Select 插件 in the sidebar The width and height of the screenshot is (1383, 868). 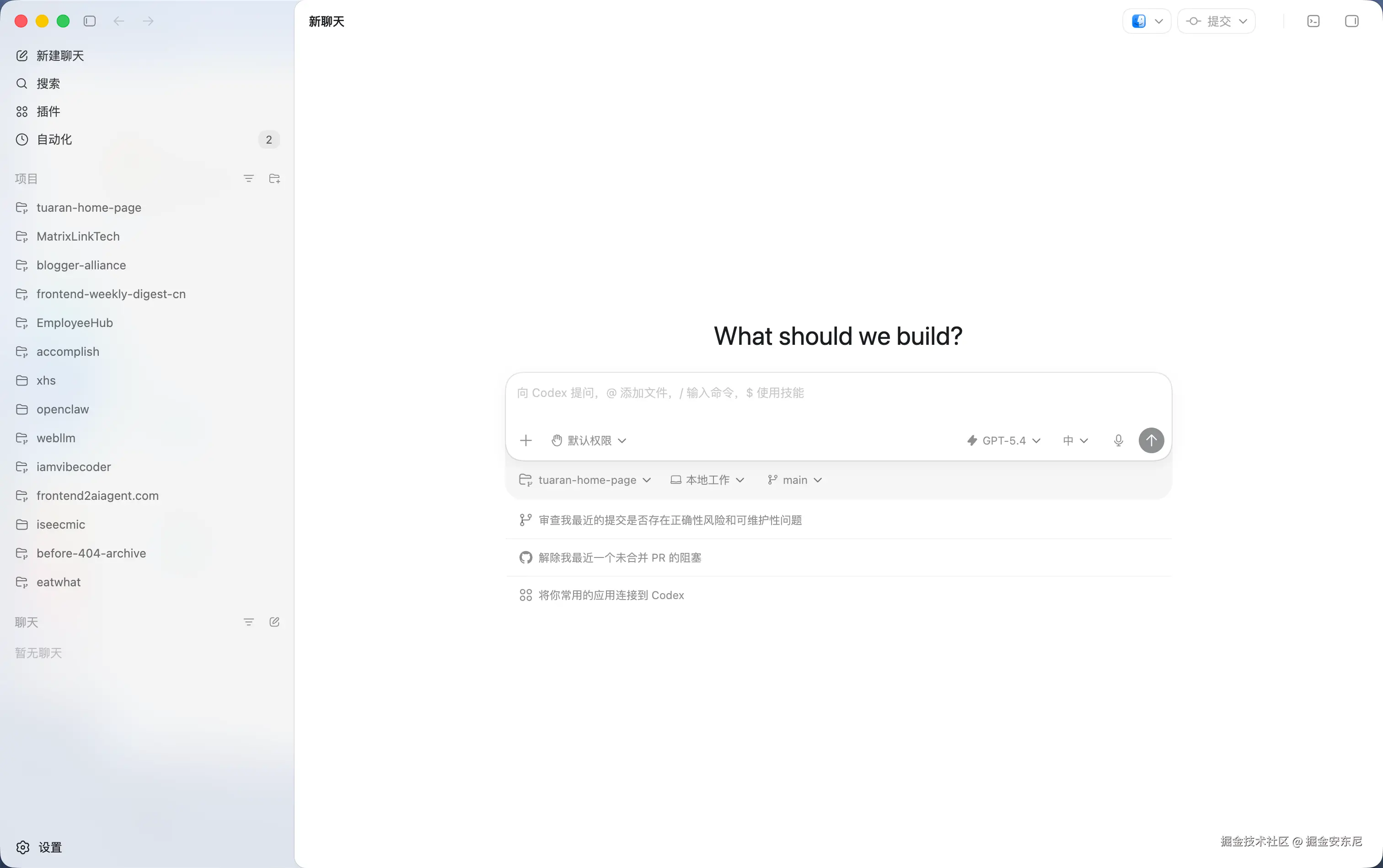[x=49, y=112]
